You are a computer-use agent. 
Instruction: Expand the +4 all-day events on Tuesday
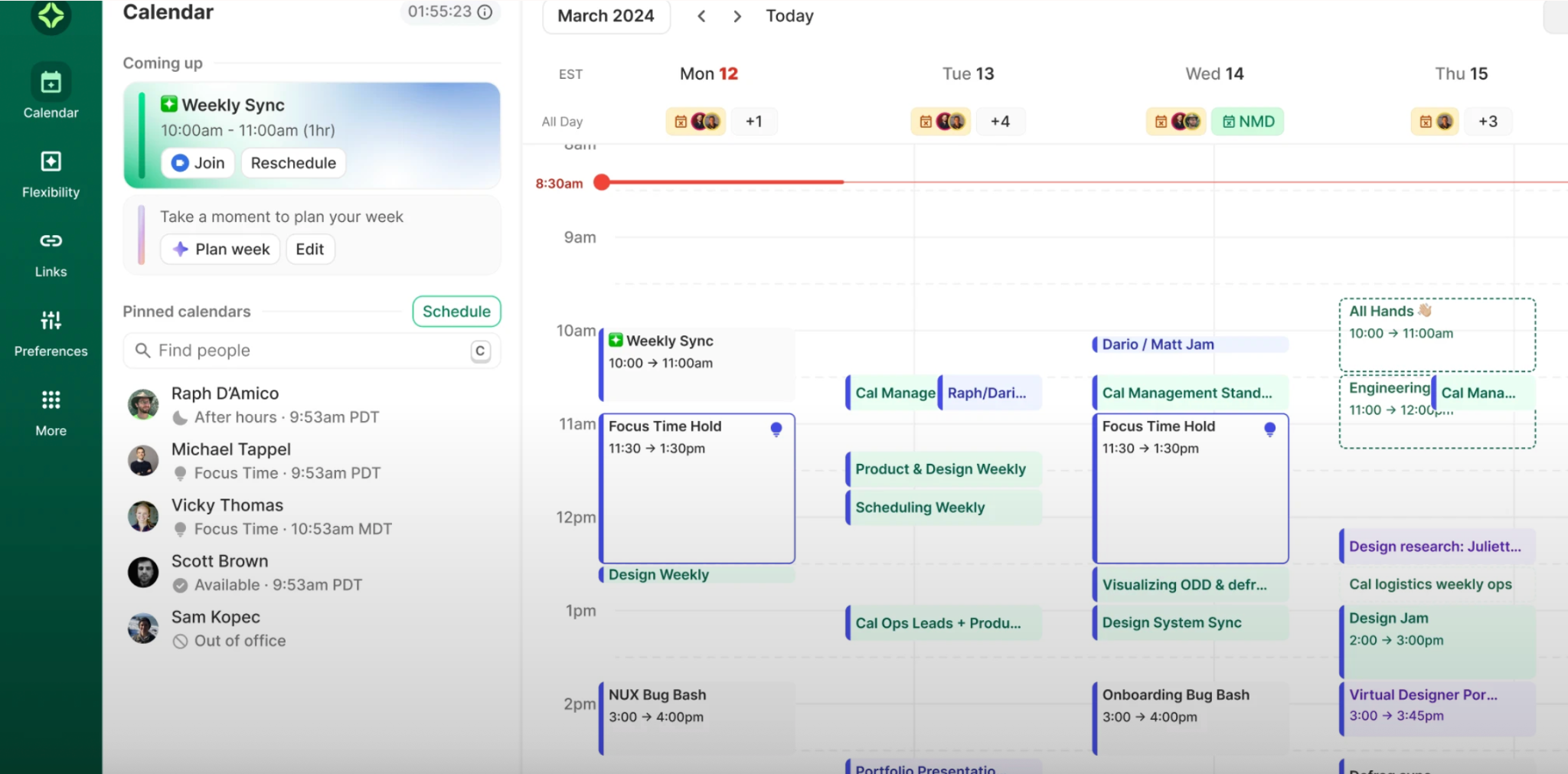tap(999, 122)
